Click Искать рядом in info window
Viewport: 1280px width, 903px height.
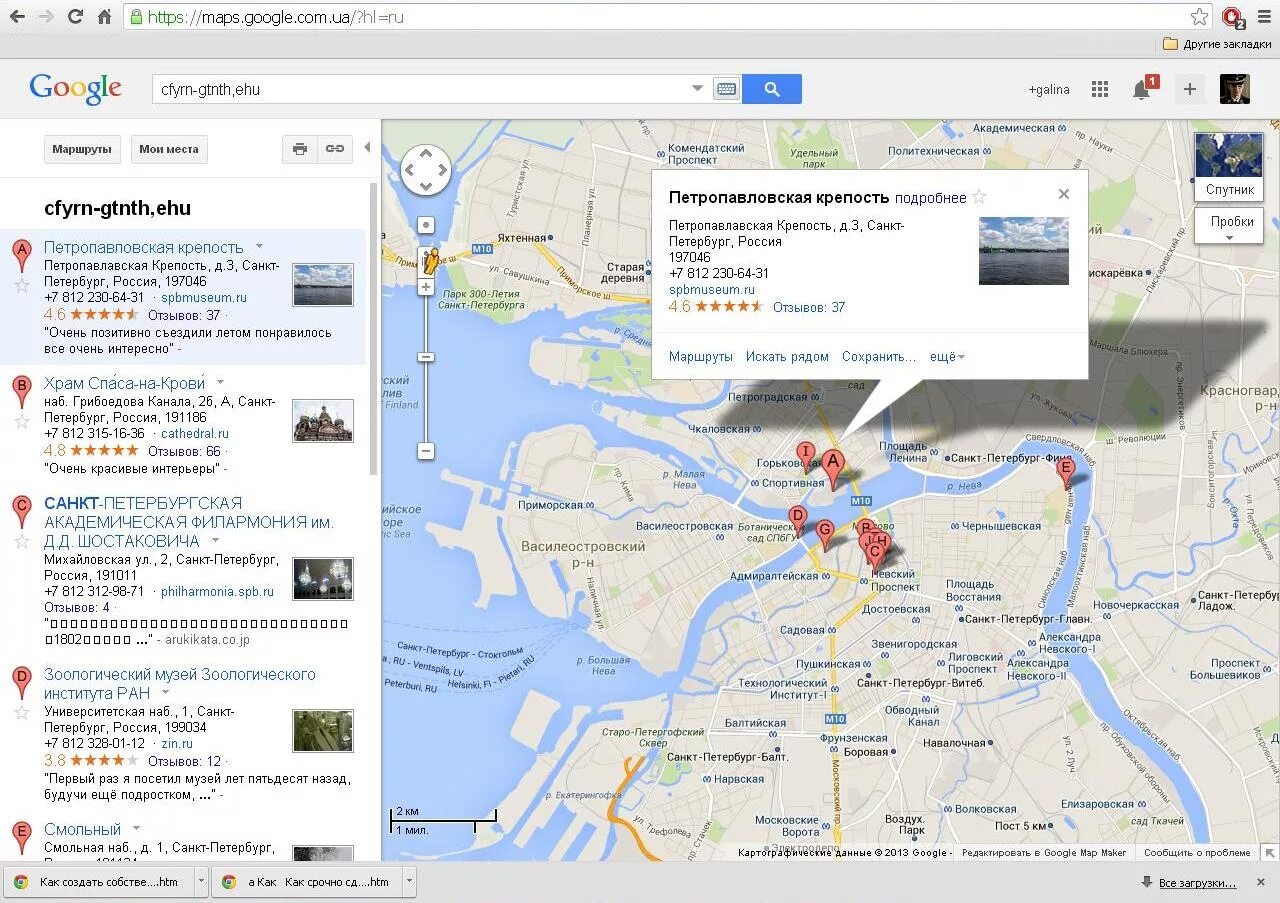click(x=787, y=356)
